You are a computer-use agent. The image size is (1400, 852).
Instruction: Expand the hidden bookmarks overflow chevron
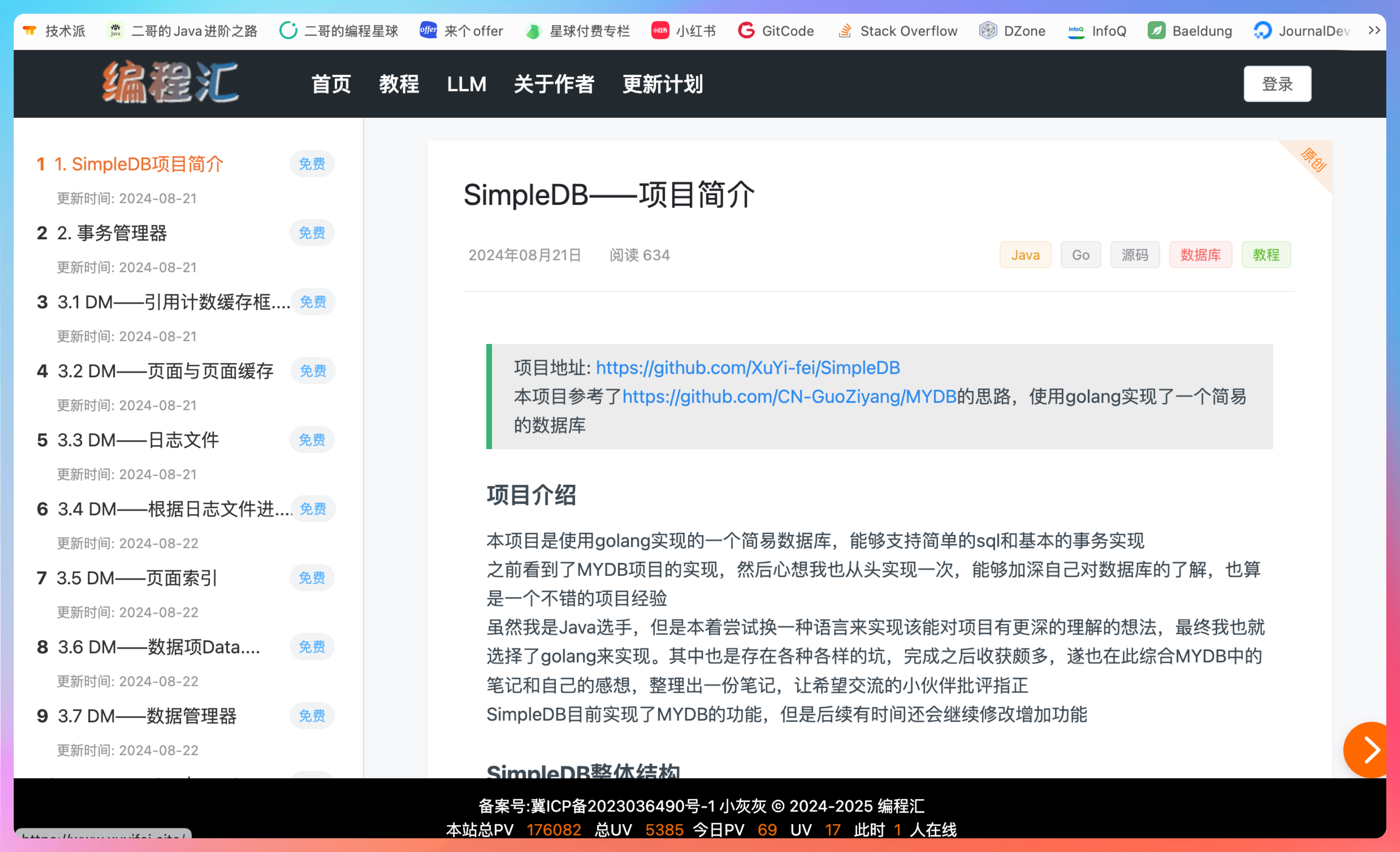coord(1374,31)
